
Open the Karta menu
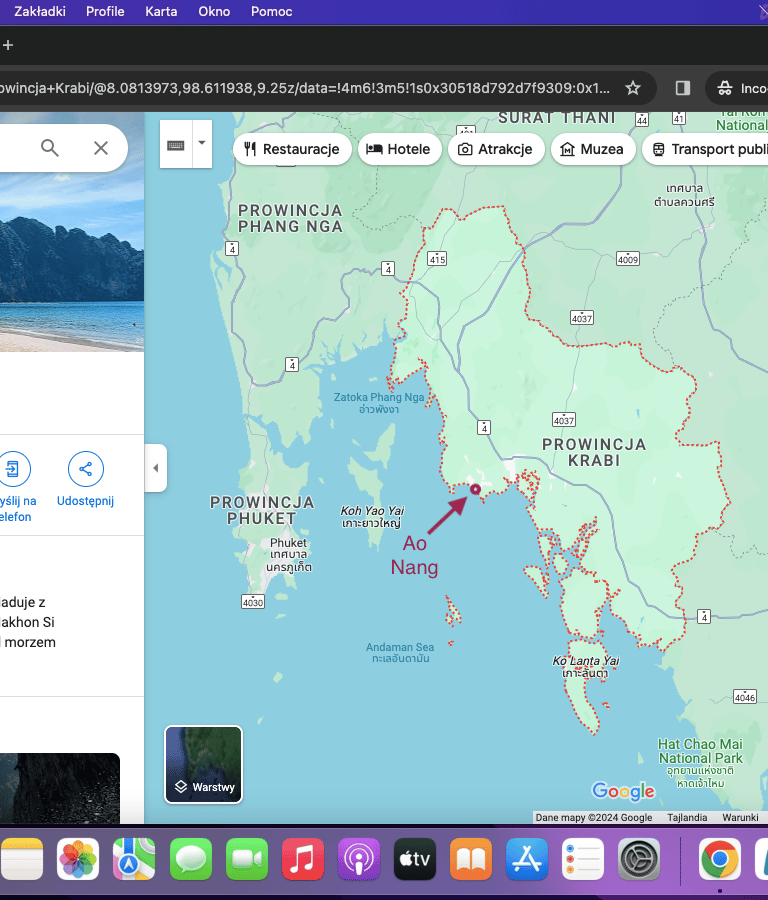point(161,11)
